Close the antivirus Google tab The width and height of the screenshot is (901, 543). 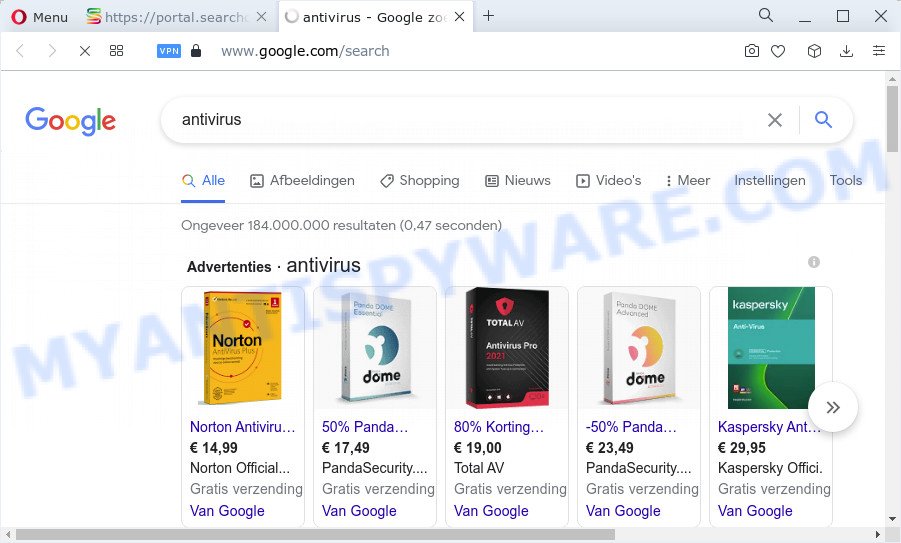(460, 17)
